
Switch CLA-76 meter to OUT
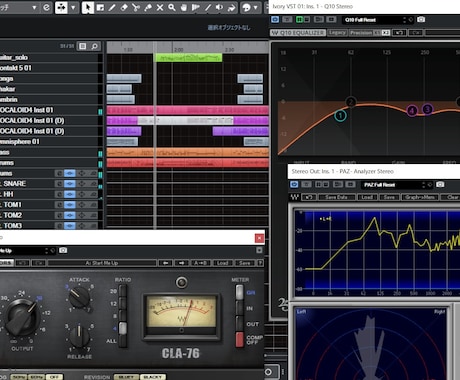coord(240,324)
